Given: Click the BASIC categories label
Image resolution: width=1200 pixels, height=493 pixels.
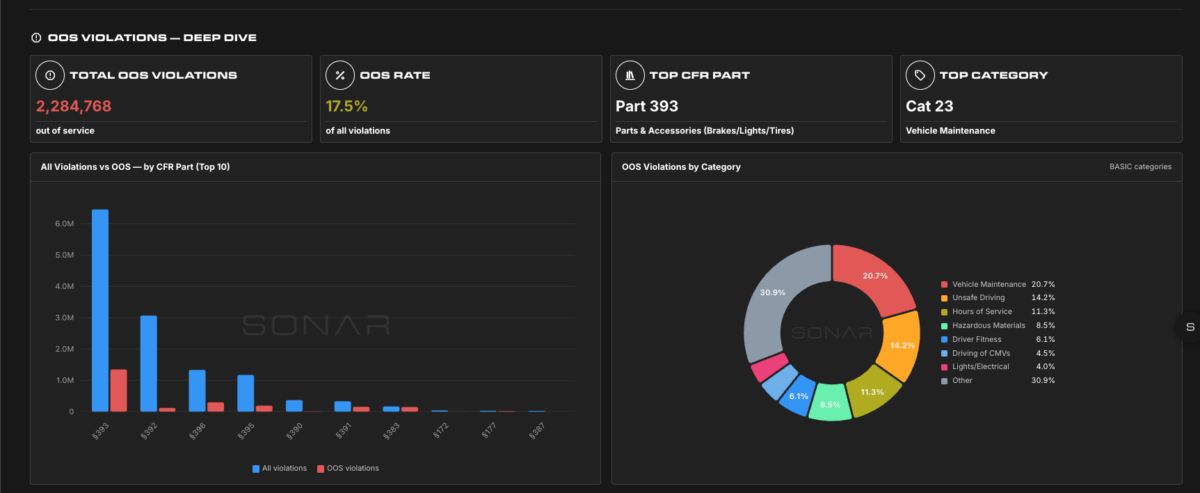Looking at the screenshot, I should click(x=1140, y=167).
